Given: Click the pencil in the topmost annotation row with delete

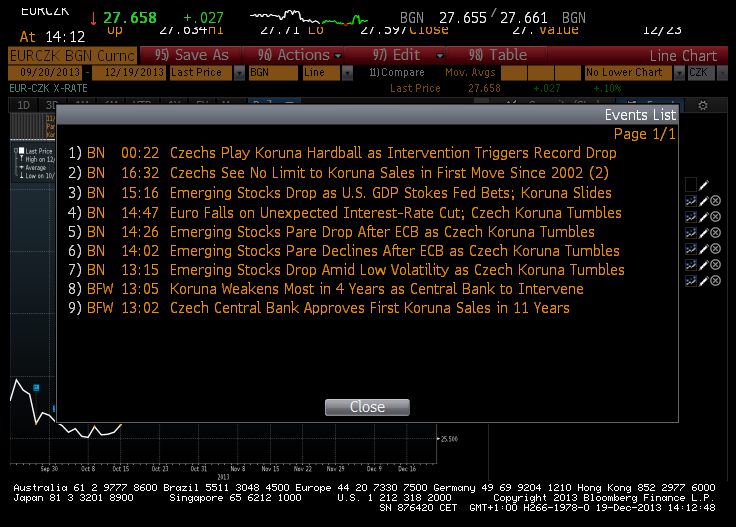Looking at the screenshot, I should click(x=703, y=201).
